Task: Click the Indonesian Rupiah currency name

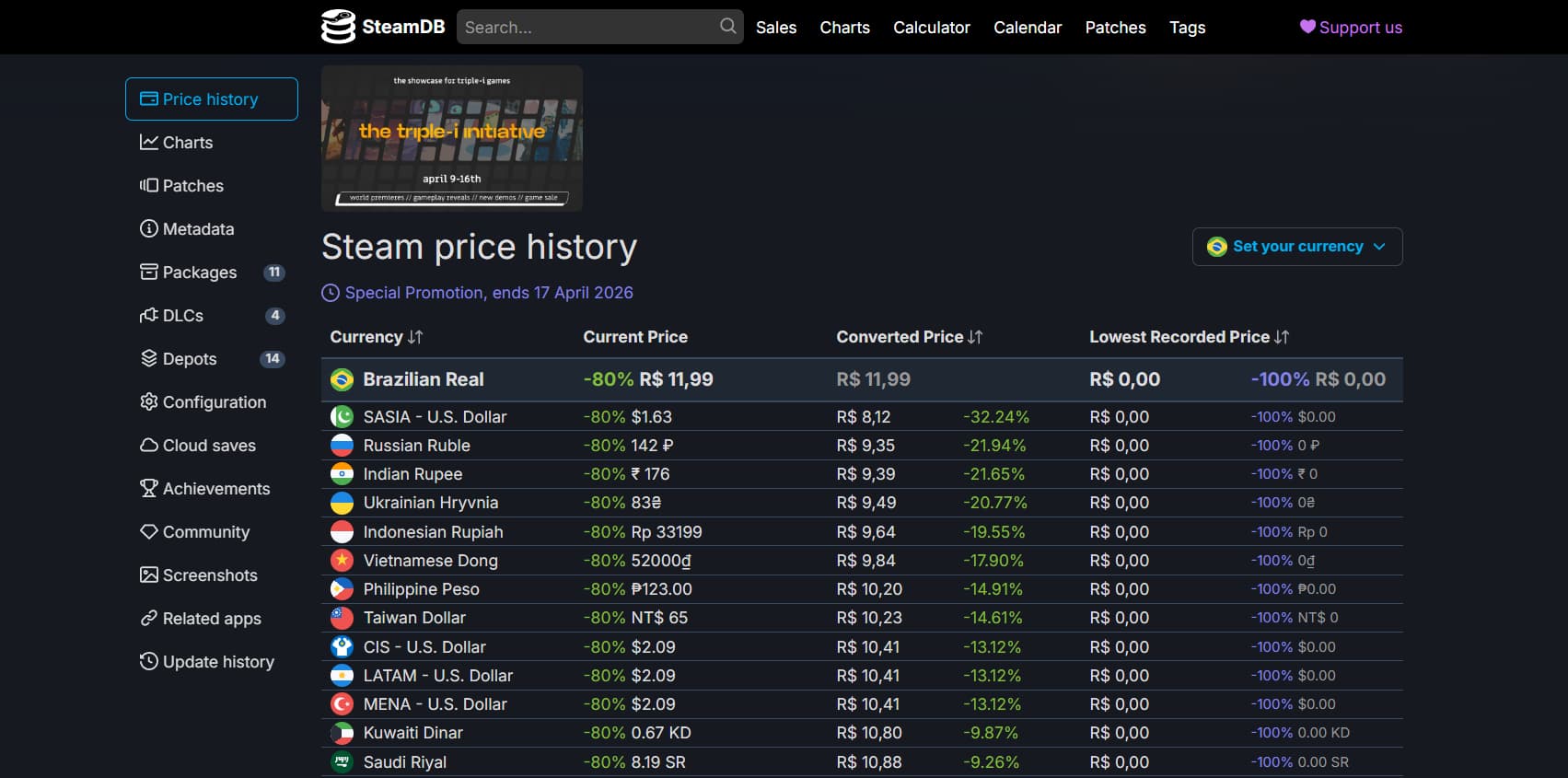Action: click(x=433, y=532)
